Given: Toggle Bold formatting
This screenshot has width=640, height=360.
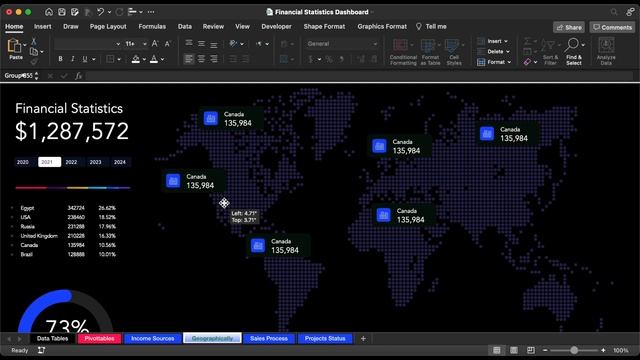Looking at the screenshot, I should pyautogui.click(x=60, y=59).
